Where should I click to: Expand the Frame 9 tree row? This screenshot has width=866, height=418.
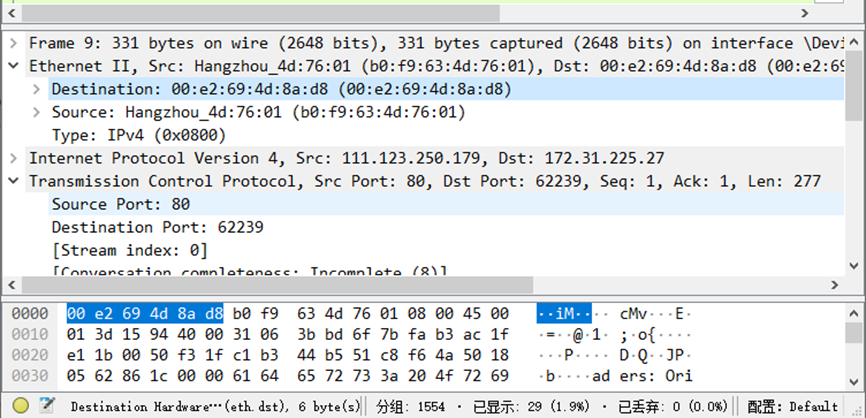click(14, 43)
